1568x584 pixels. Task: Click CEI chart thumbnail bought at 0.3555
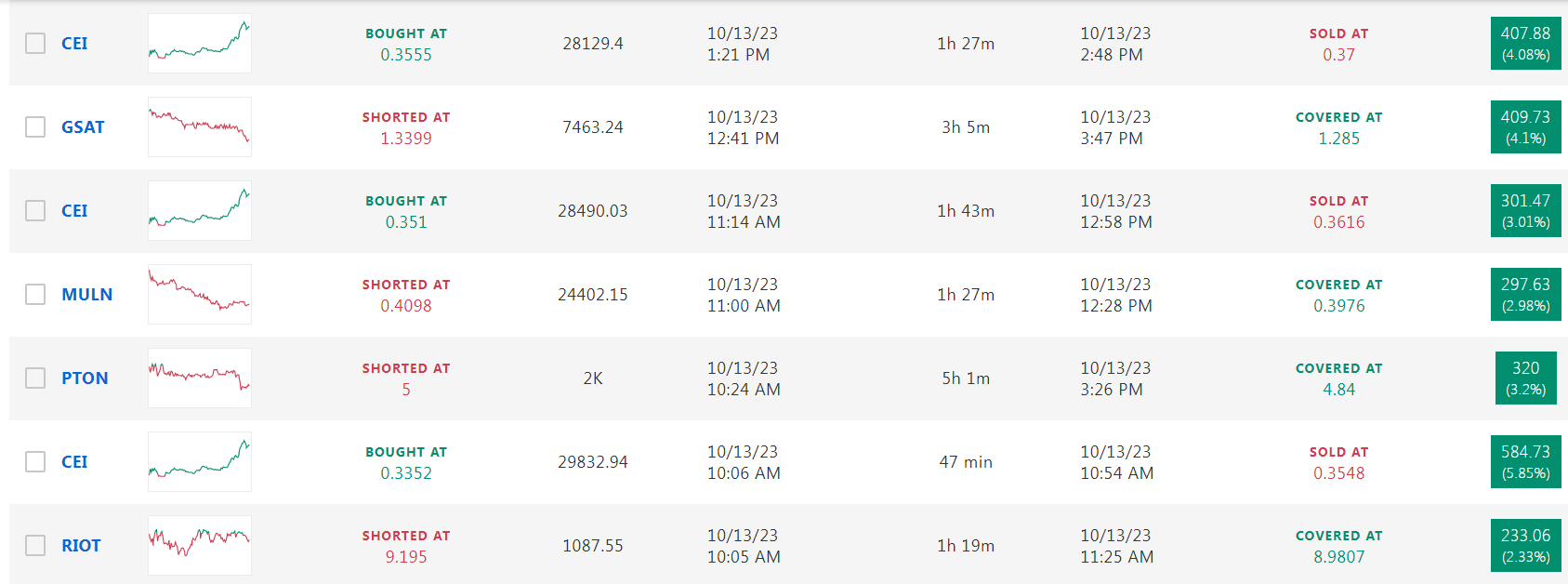point(199,43)
